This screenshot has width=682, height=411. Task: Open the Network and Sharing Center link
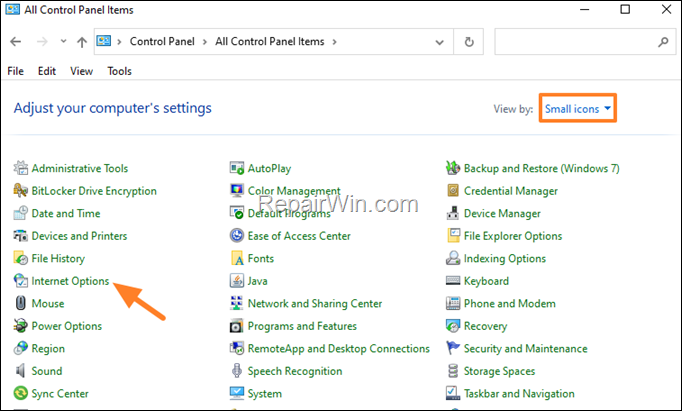tap(315, 303)
